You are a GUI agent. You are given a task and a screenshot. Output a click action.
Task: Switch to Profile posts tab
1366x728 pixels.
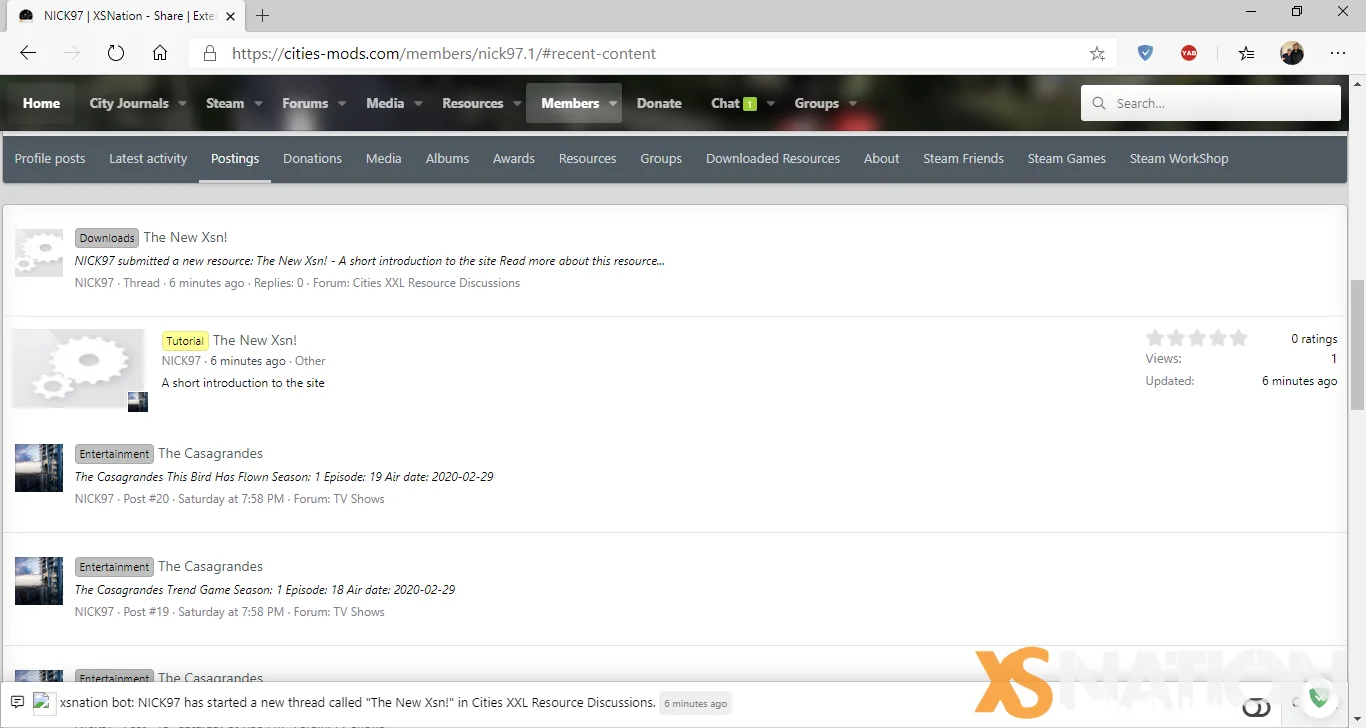point(50,158)
